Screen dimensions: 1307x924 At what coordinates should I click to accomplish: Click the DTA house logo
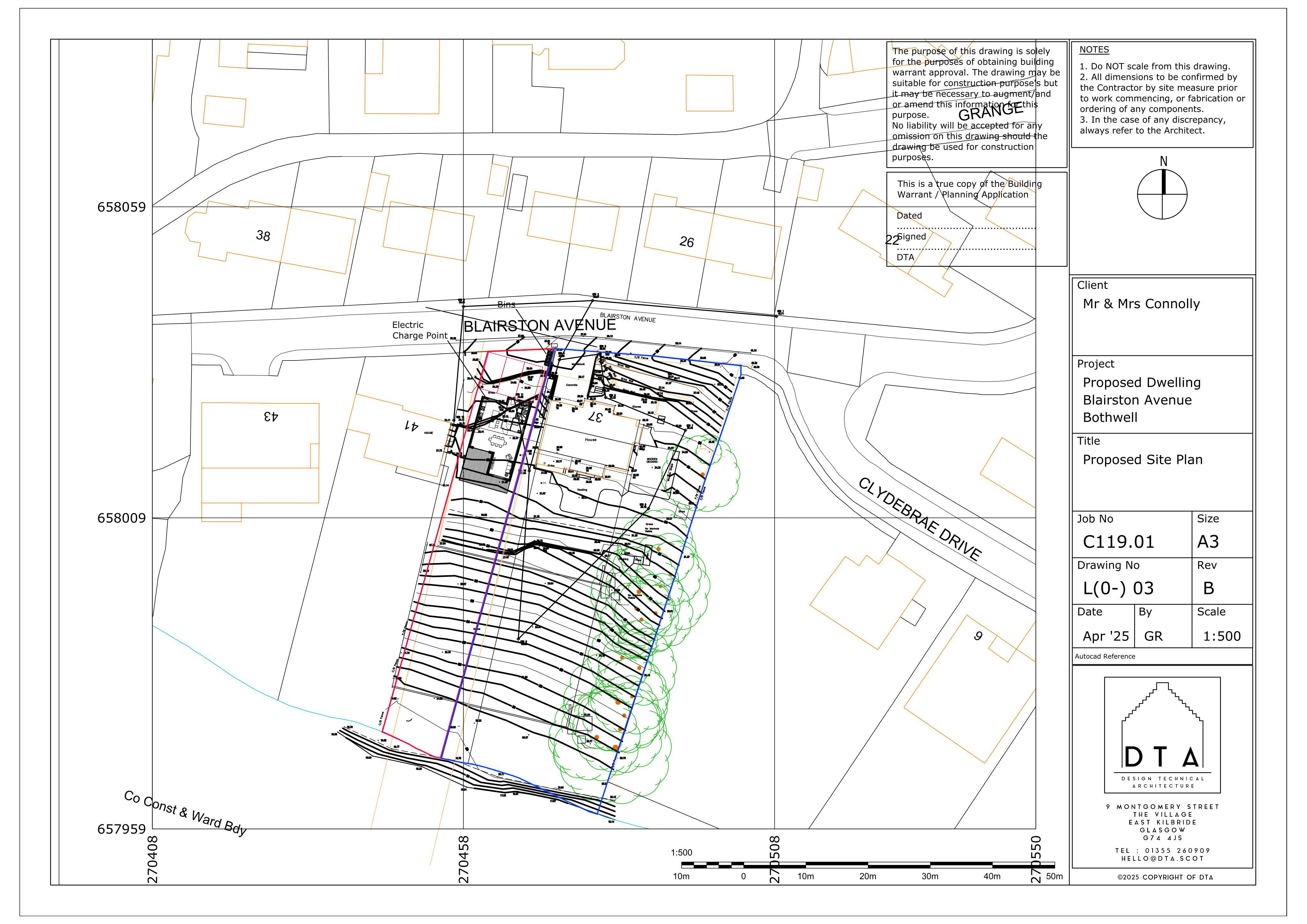click(1162, 734)
